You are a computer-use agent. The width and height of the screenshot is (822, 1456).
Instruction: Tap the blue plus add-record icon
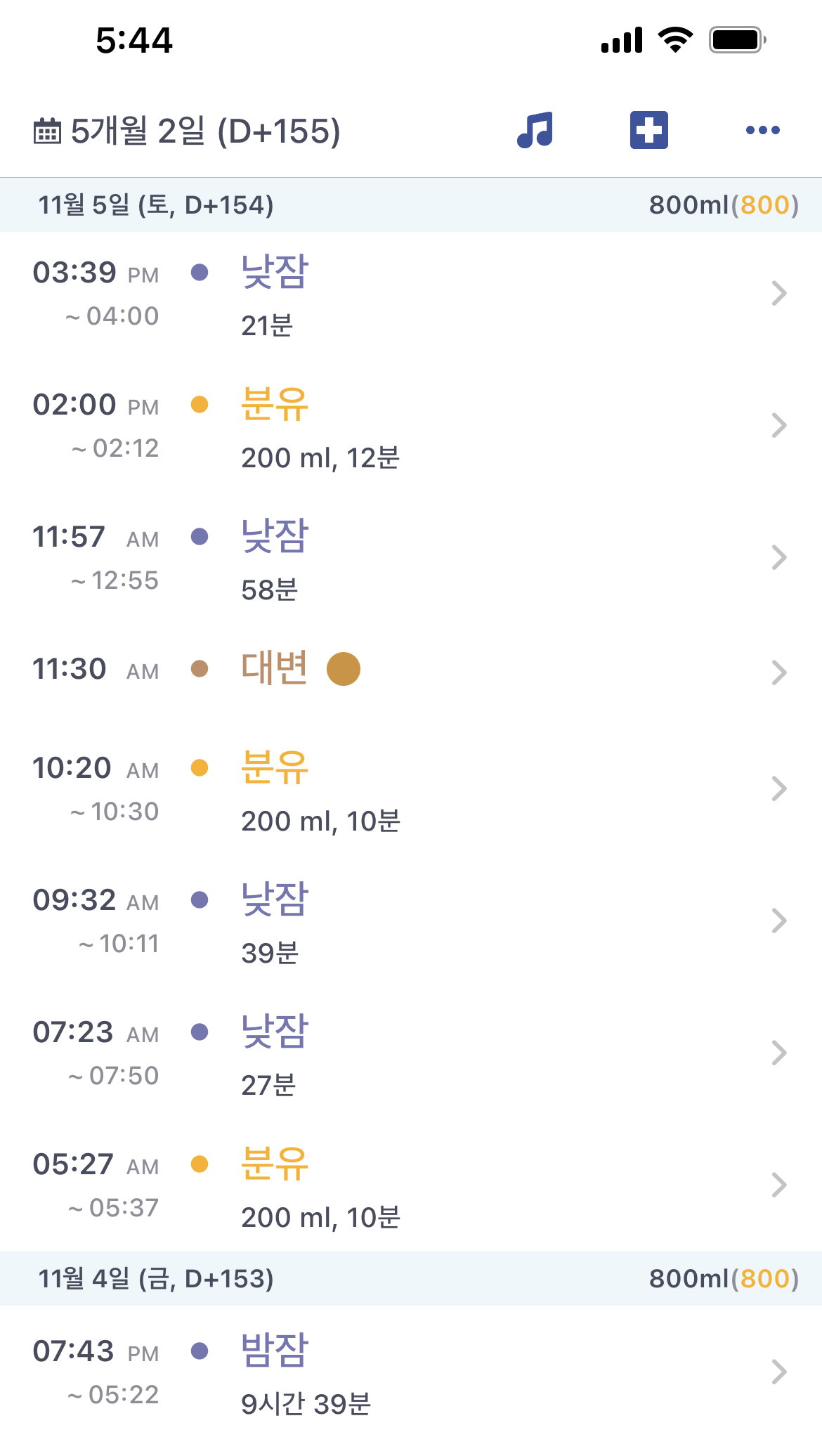648,130
